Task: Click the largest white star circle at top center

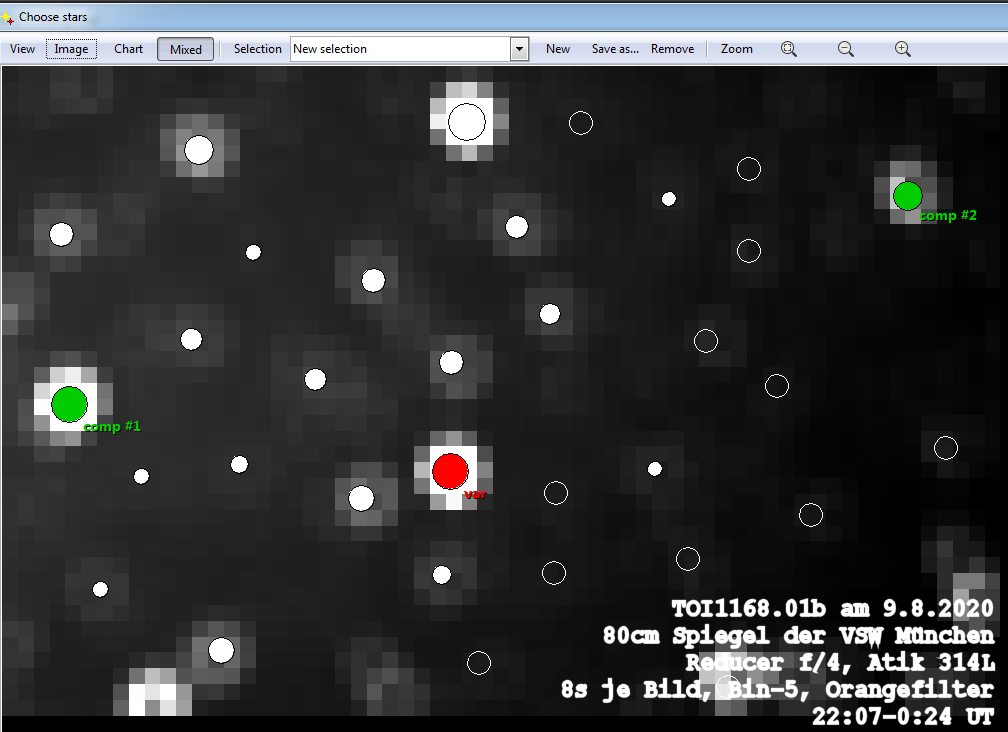Action: coord(466,122)
